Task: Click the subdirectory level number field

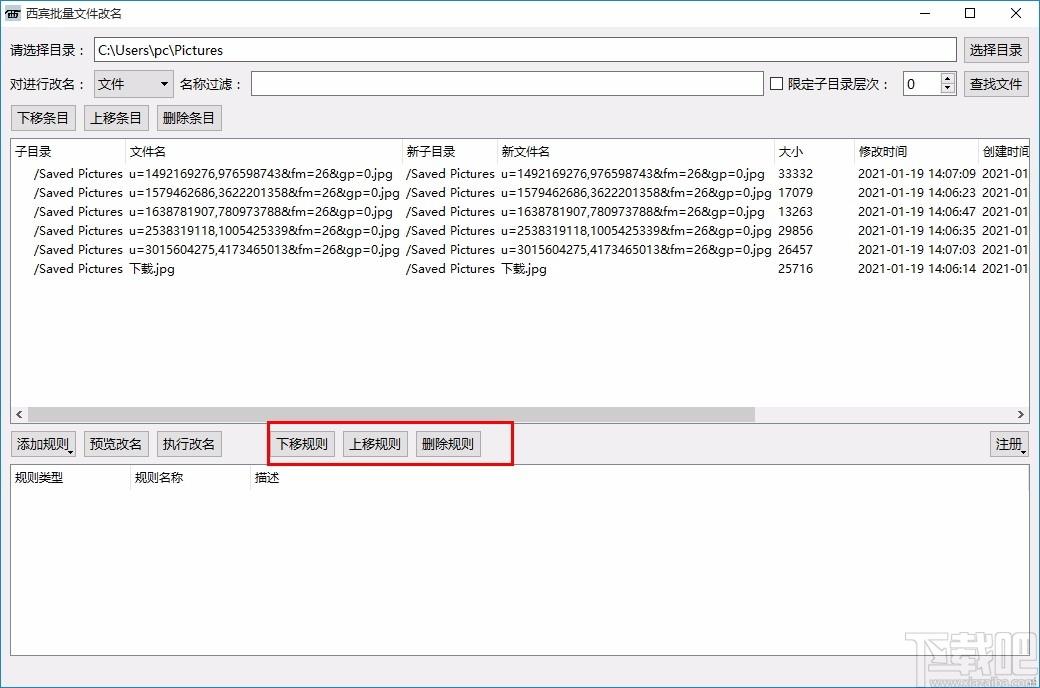Action: (x=921, y=84)
